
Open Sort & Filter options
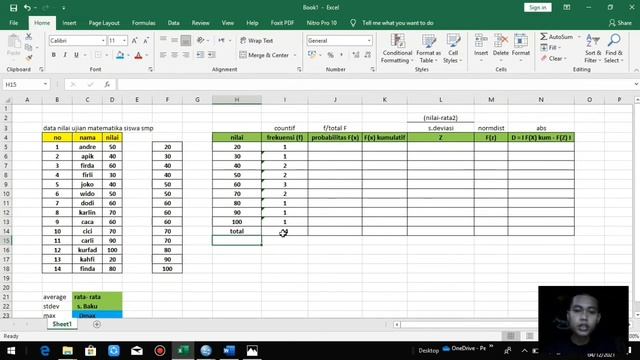coord(593,49)
